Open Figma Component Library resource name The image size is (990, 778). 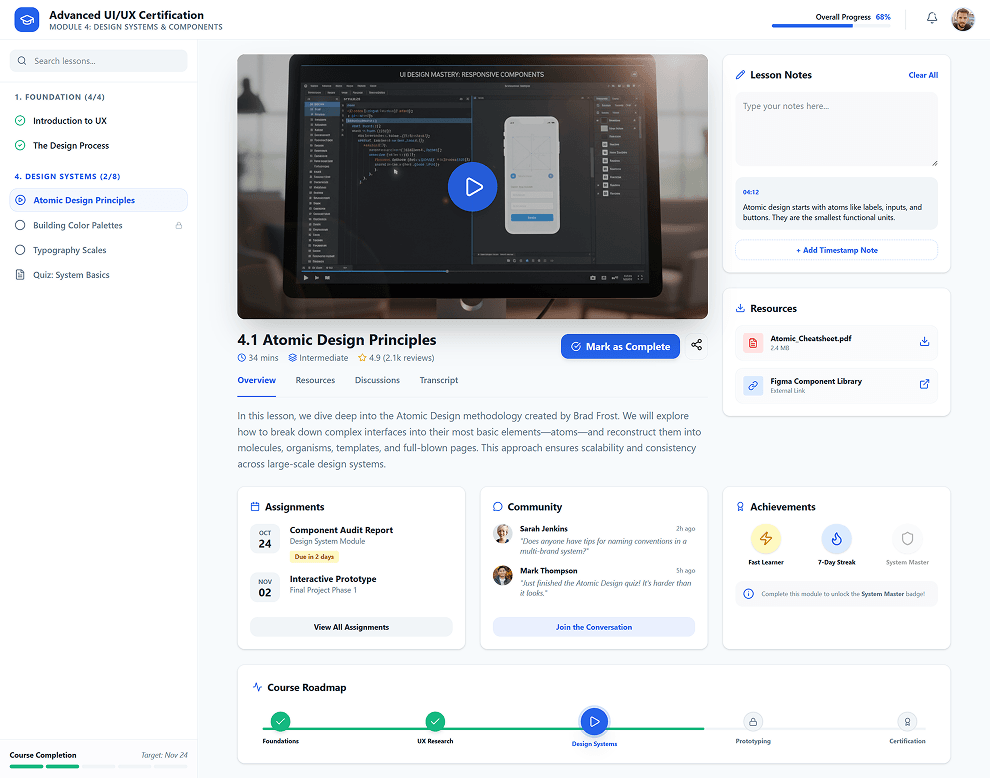pos(816,381)
